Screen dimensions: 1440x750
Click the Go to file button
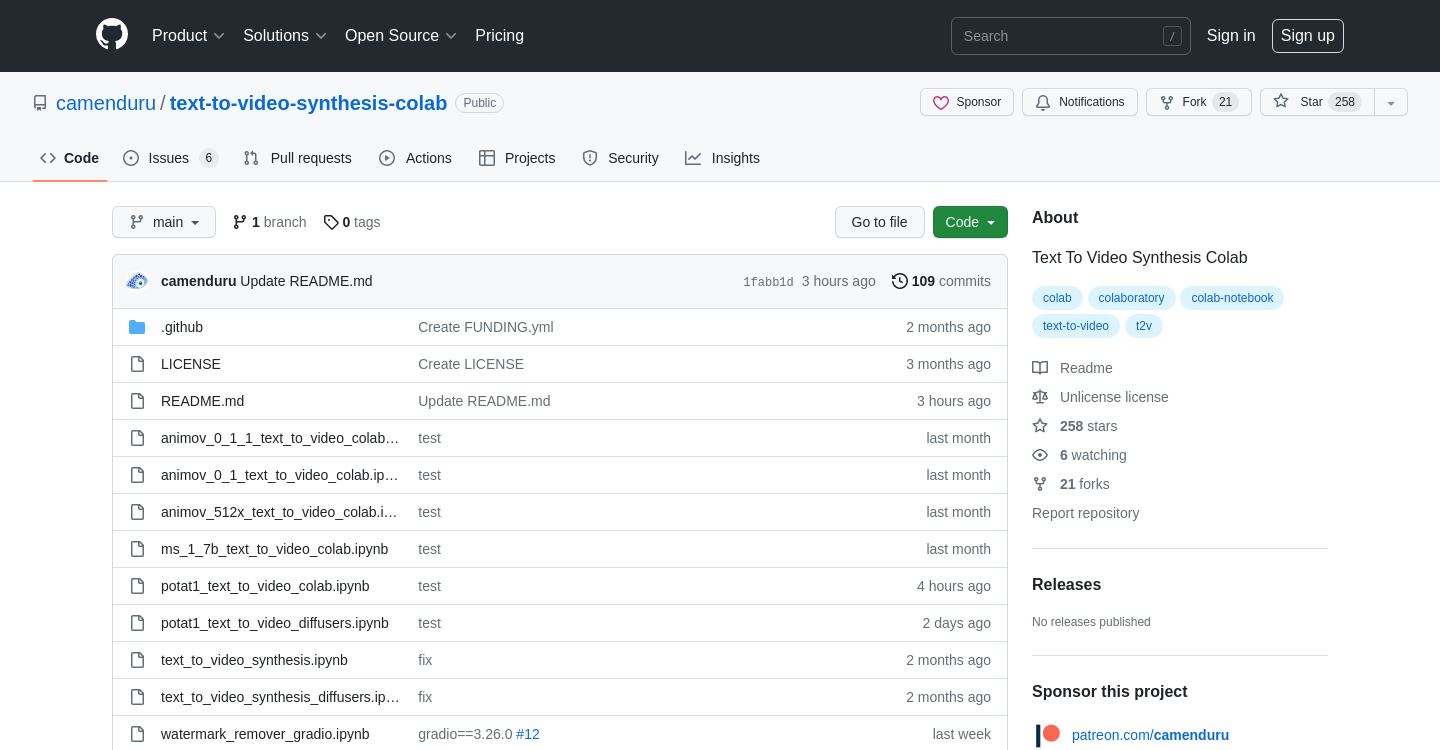(879, 222)
